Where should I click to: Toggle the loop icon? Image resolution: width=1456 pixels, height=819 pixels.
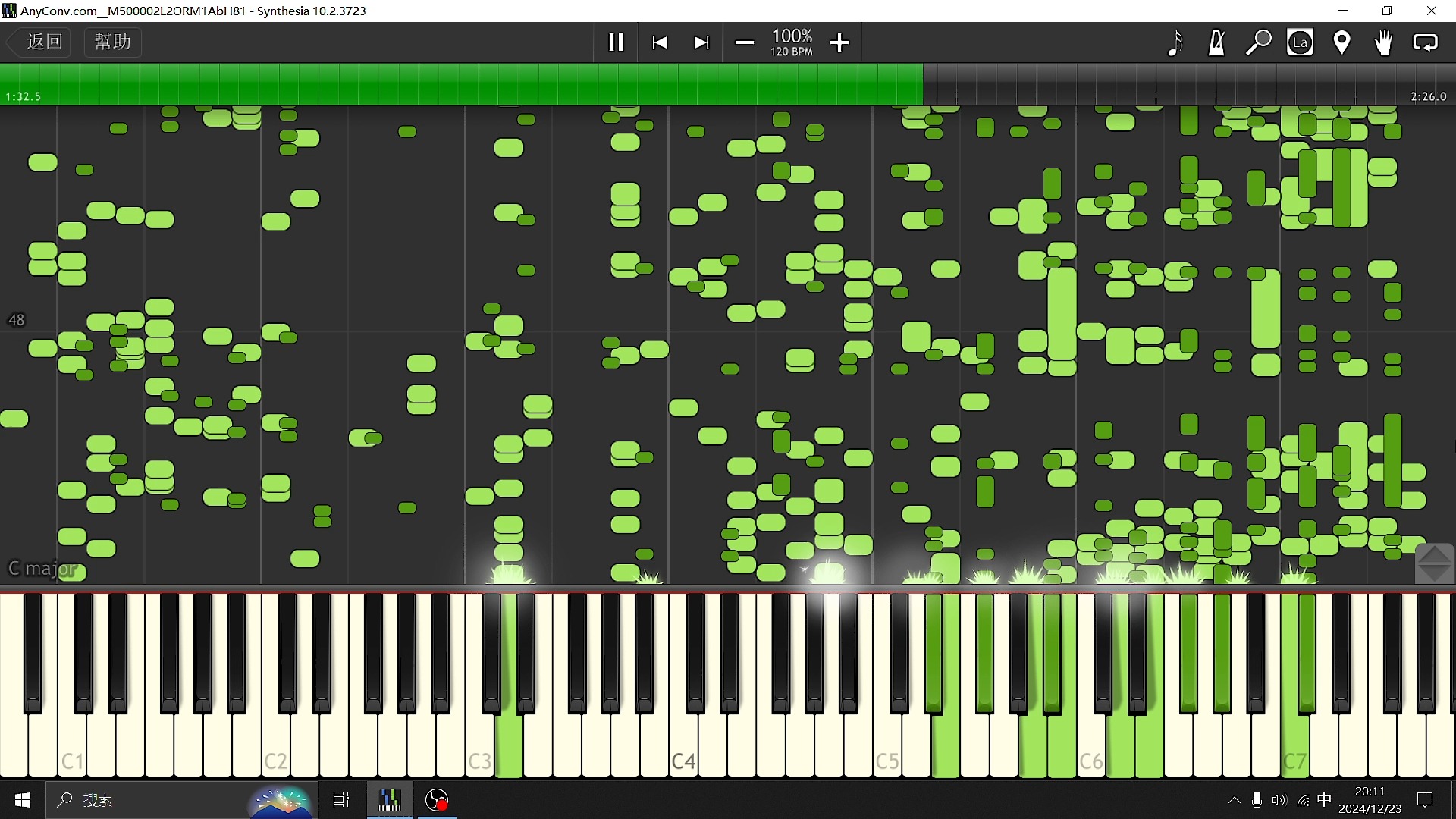click(x=1425, y=42)
